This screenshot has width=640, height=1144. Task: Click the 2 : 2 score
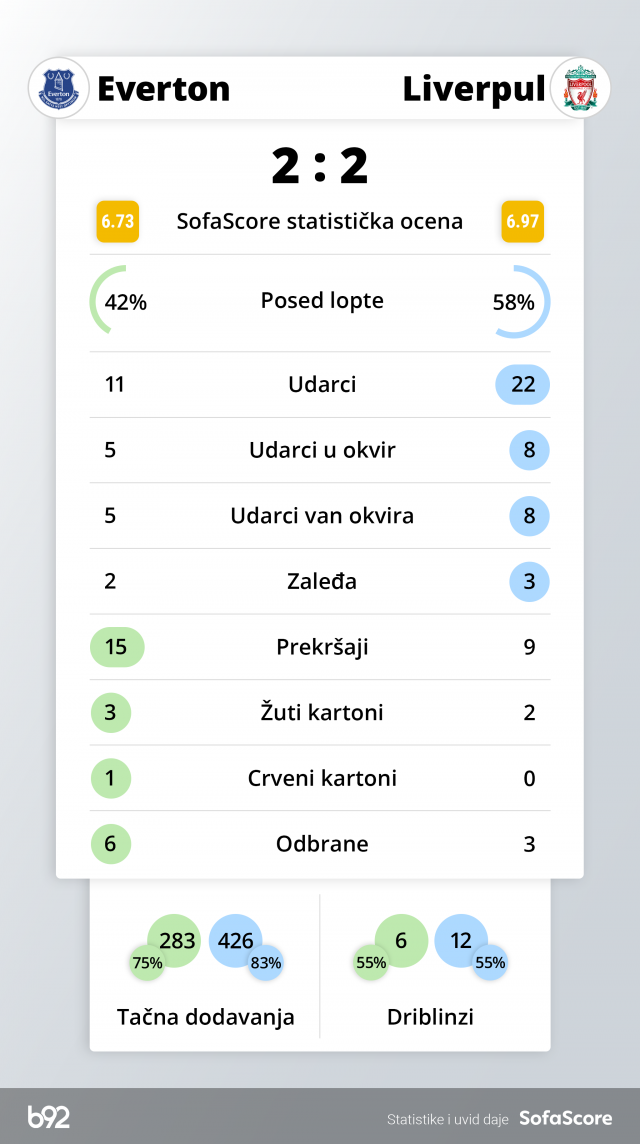pos(320,165)
